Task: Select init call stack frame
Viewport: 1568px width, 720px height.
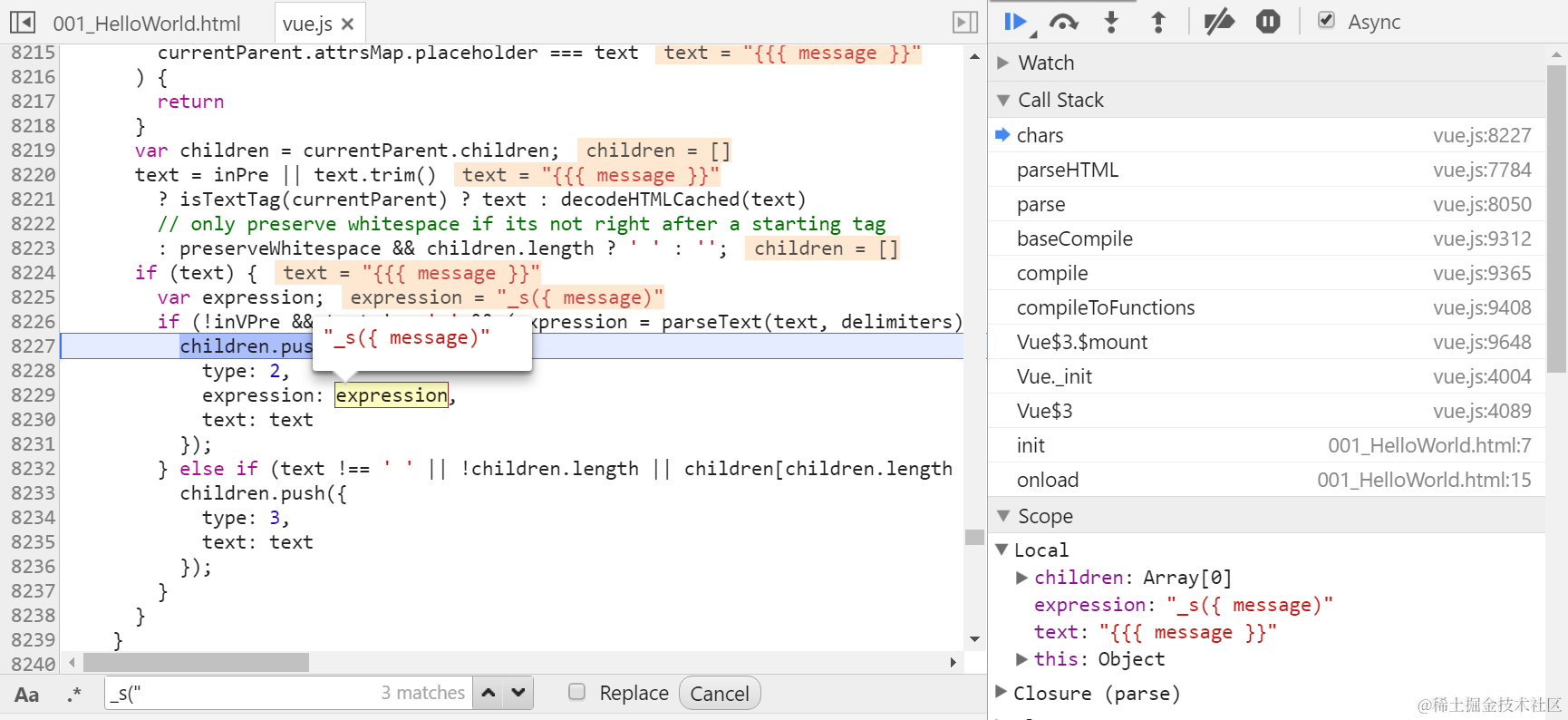Action: (1266, 445)
